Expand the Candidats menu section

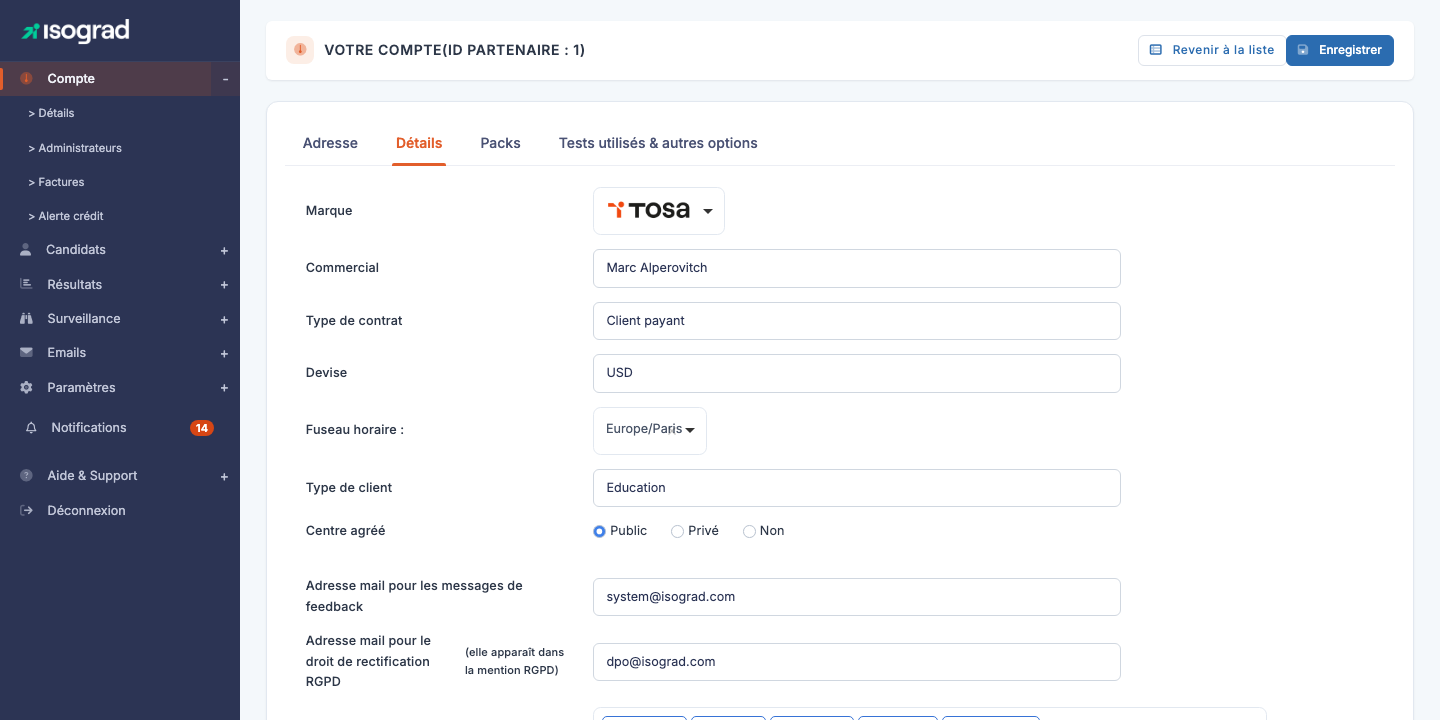(225, 251)
